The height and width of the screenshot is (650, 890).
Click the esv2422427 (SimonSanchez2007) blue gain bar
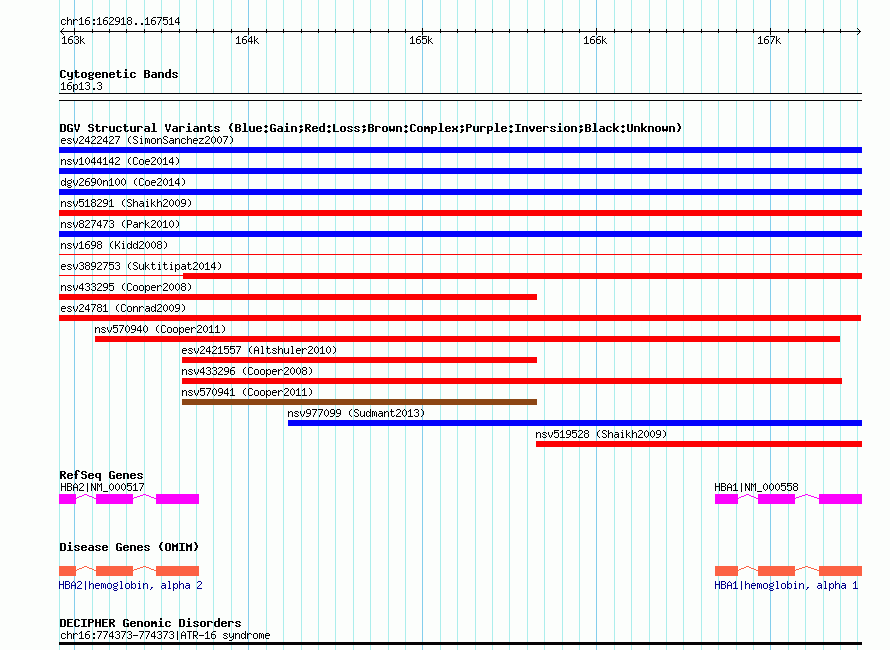460,150
